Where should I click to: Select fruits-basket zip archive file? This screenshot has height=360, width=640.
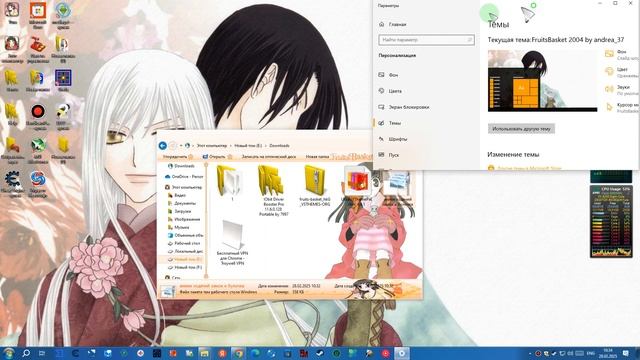click(x=315, y=186)
